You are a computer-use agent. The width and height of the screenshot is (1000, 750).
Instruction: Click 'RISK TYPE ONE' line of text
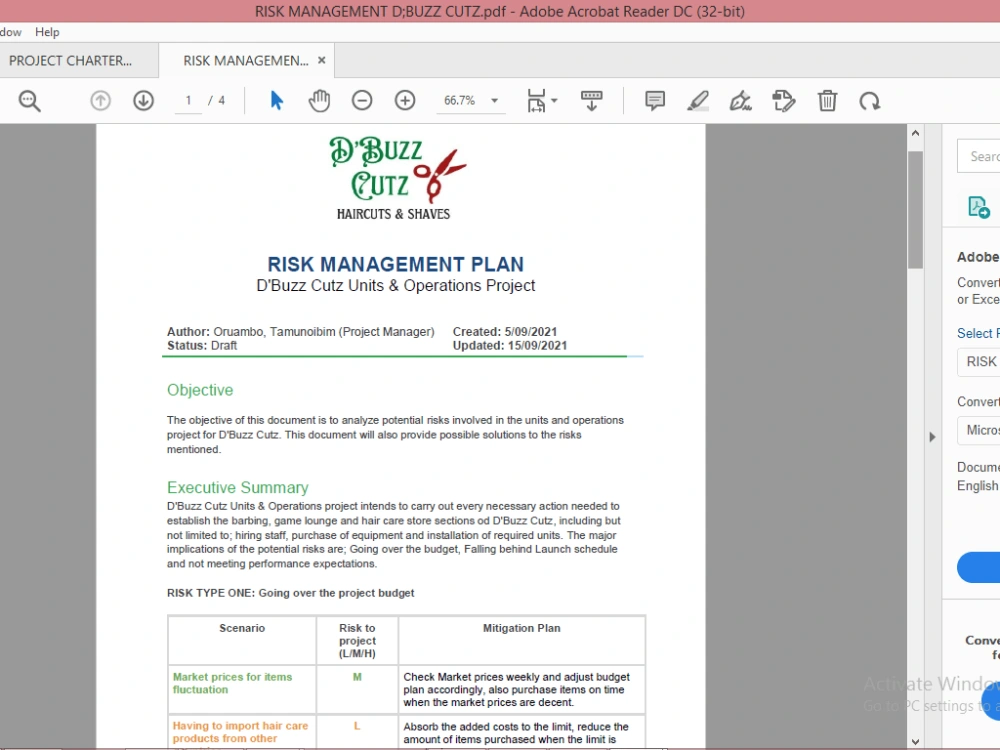(x=290, y=592)
